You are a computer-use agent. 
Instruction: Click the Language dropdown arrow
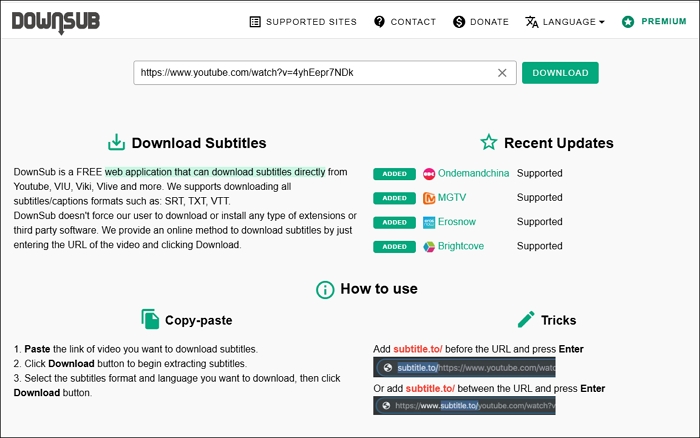(x=601, y=22)
